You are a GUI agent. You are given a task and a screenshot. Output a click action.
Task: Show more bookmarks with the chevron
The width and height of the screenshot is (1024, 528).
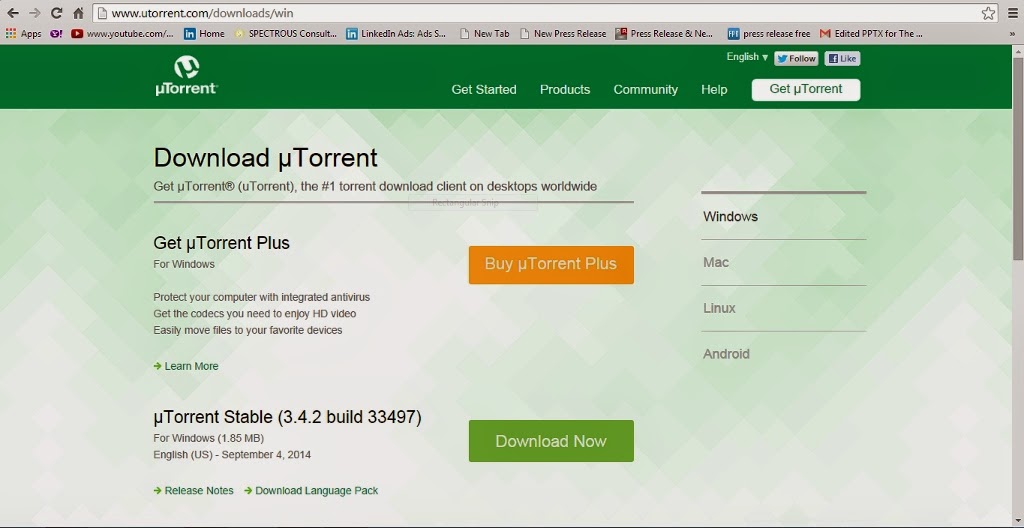tap(1013, 33)
